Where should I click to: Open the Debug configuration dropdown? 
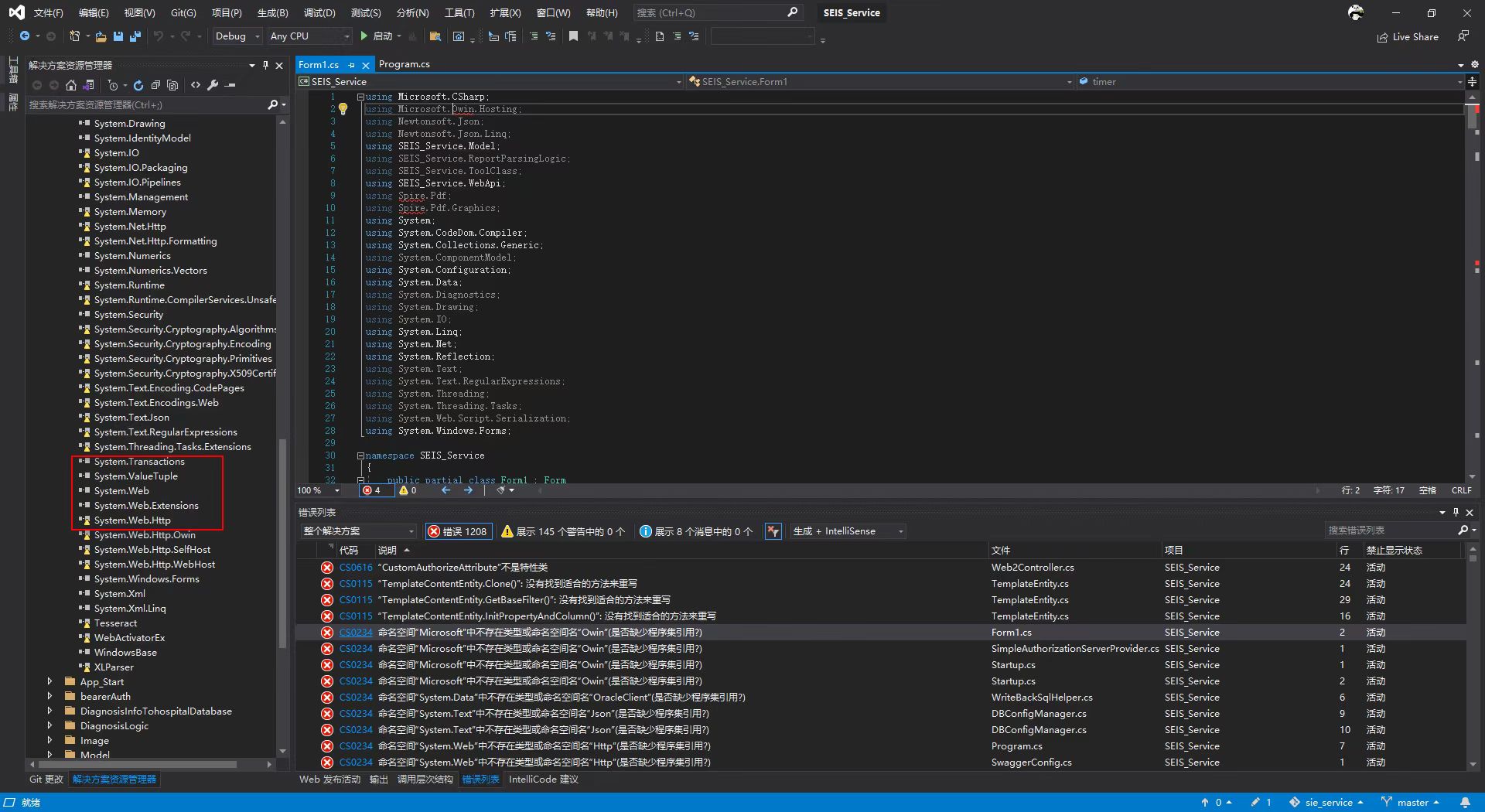[236, 36]
